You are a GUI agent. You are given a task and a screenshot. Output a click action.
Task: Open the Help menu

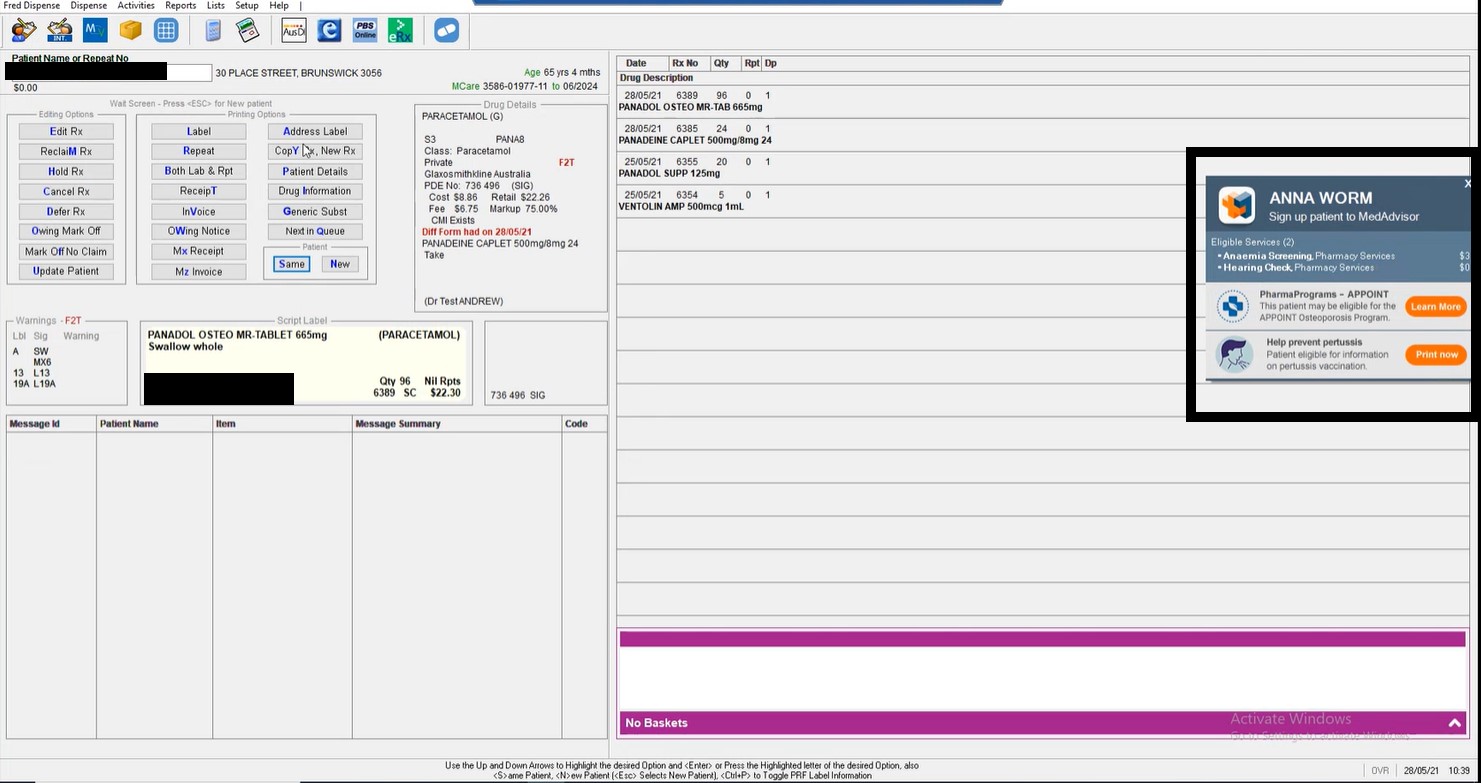click(279, 6)
